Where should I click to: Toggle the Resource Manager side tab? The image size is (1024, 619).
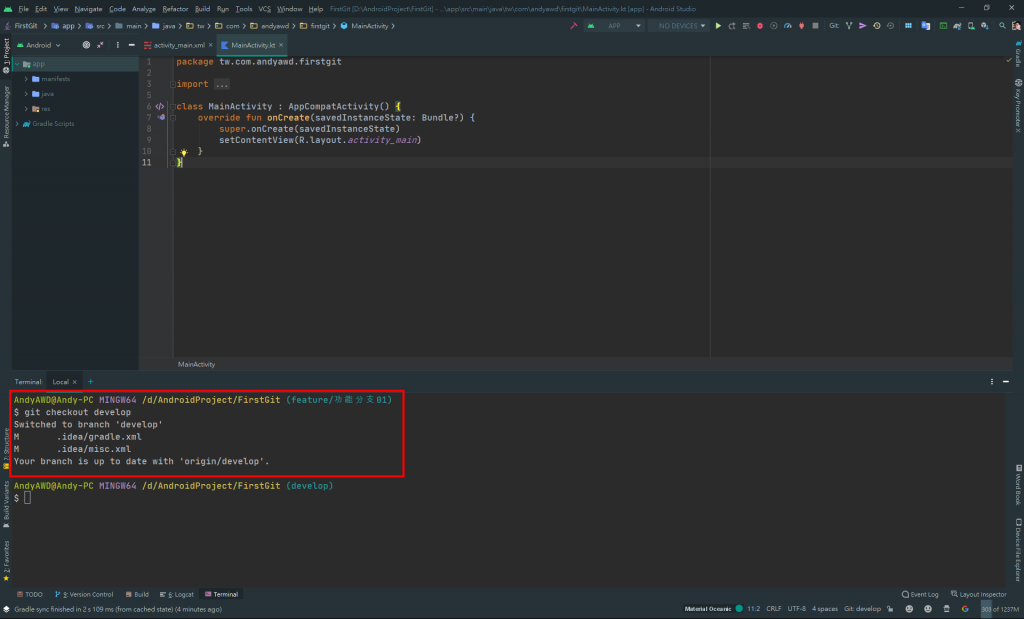[6, 116]
